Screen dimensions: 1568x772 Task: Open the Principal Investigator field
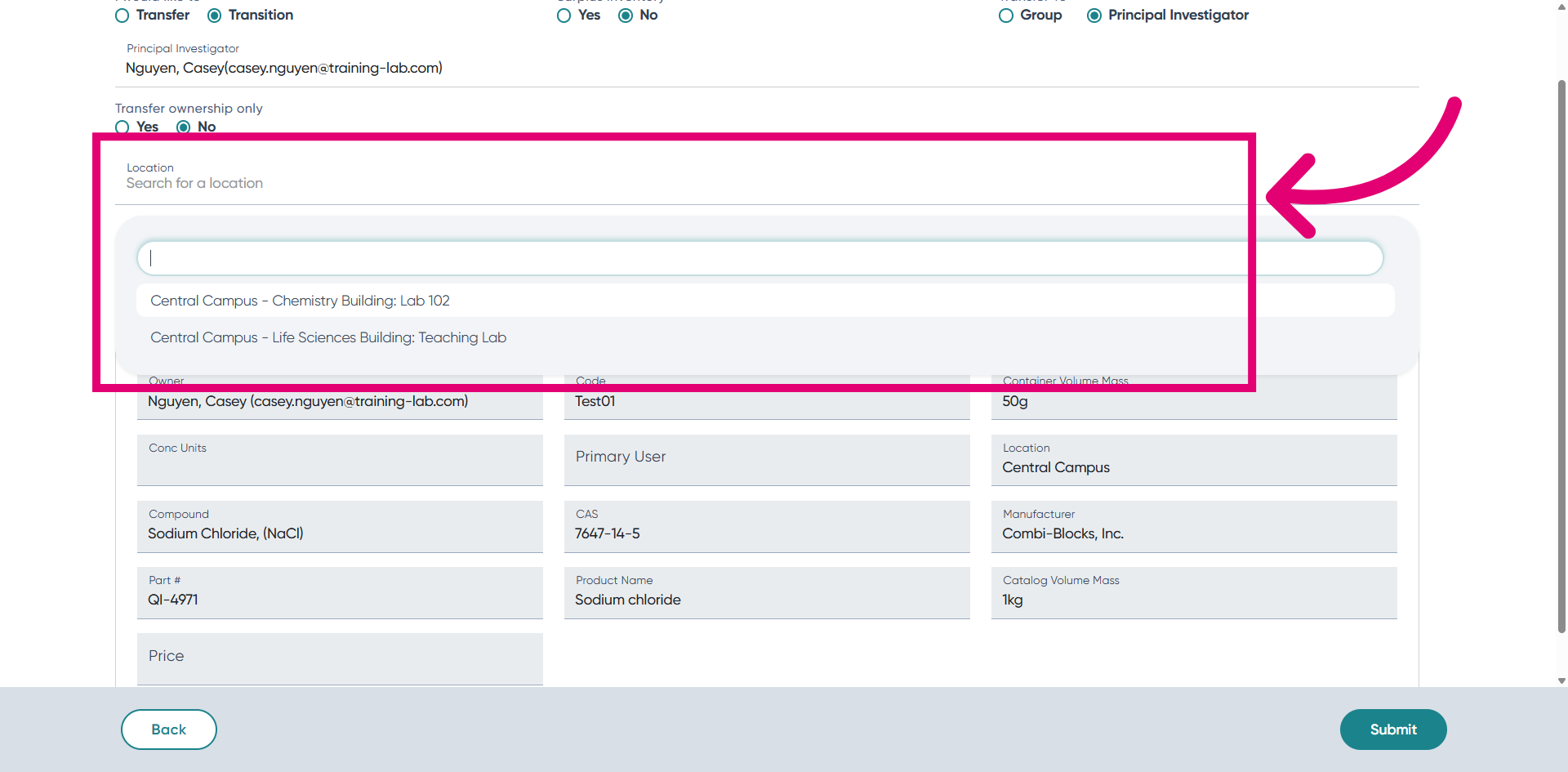tap(767, 62)
